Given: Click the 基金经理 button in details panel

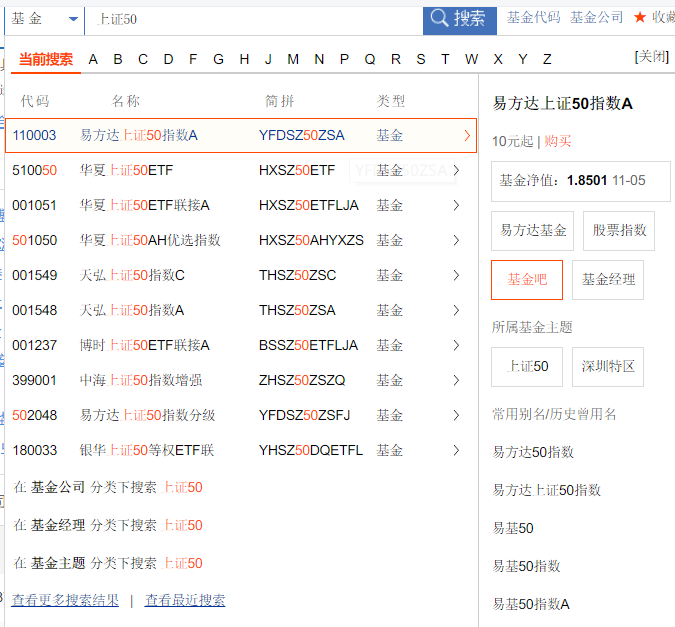Looking at the screenshot, I should click(608, 280).
